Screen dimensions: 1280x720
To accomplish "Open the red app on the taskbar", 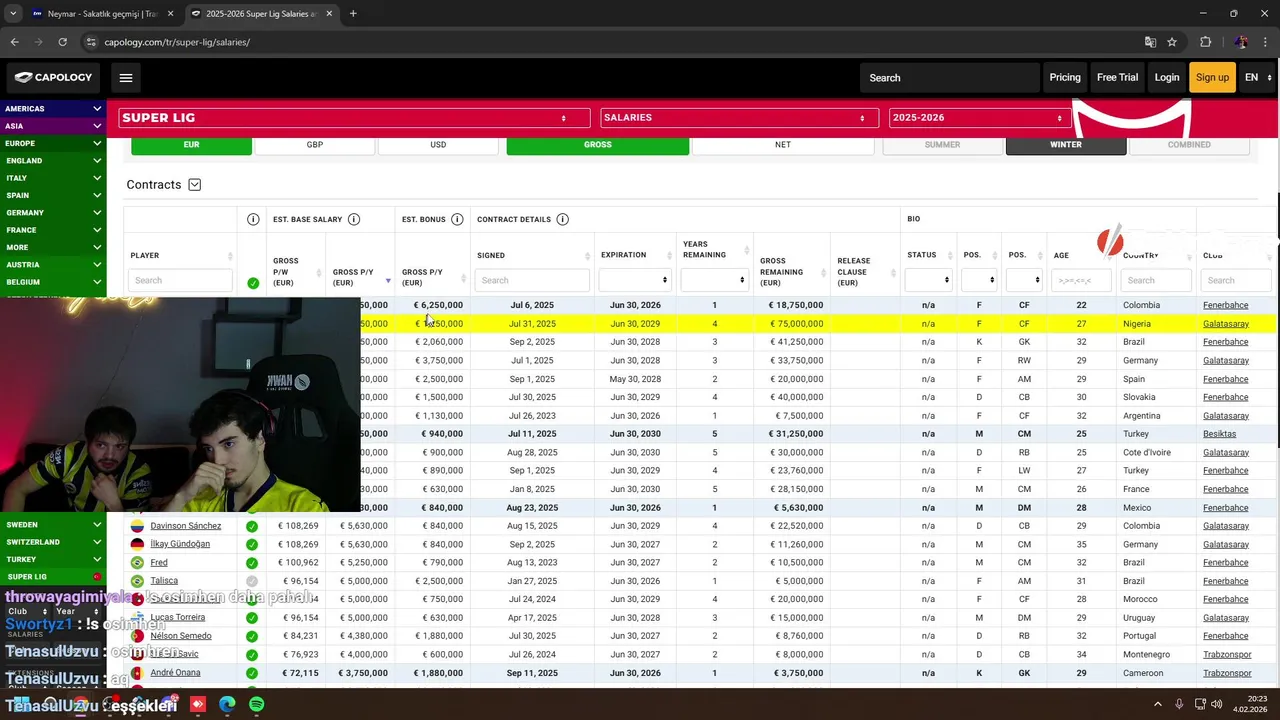I will click(198, 704).
